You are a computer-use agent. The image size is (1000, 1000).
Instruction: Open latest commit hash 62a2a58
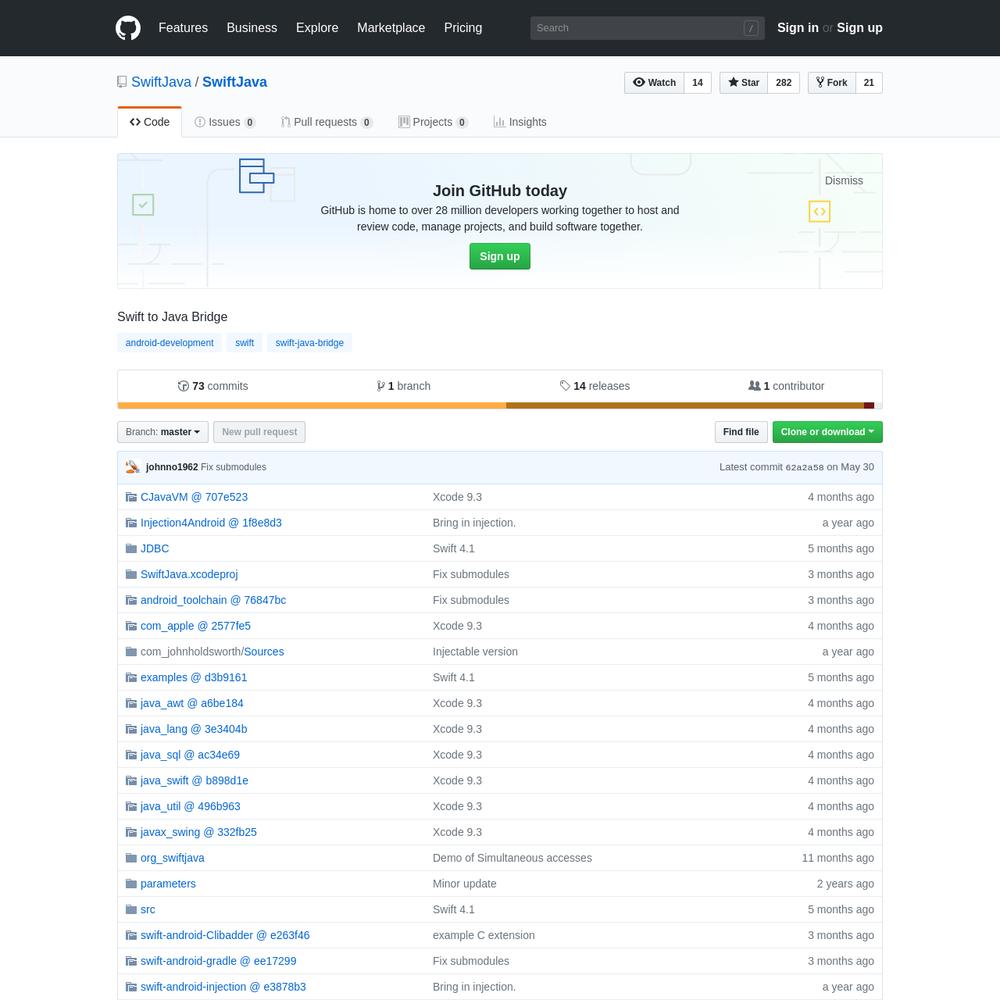[804, 467]
